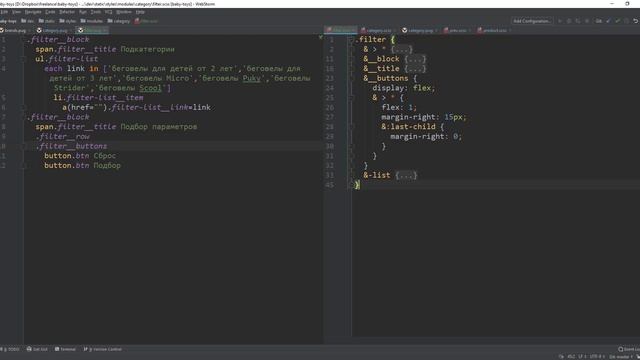Image resolution: width=640 pixels, height=360 pixels.
Task: Open the Run menu
Action: click(x=82, y=12)
